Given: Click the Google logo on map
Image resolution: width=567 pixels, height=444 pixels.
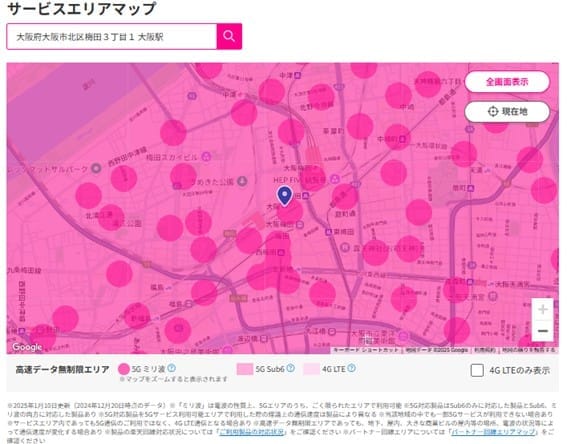Looking at the screenshot, I should point(27,347).
